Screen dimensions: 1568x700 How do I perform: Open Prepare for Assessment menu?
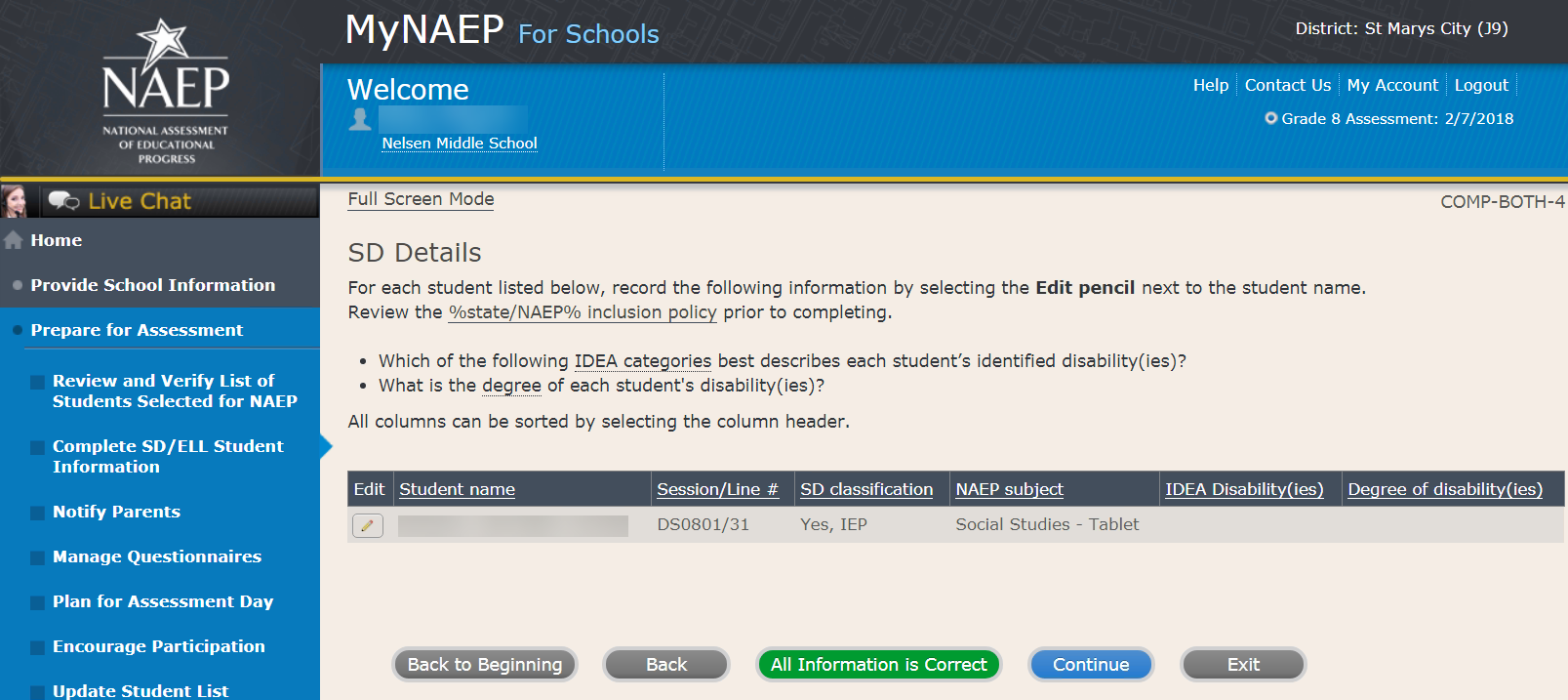click(137, 330)
